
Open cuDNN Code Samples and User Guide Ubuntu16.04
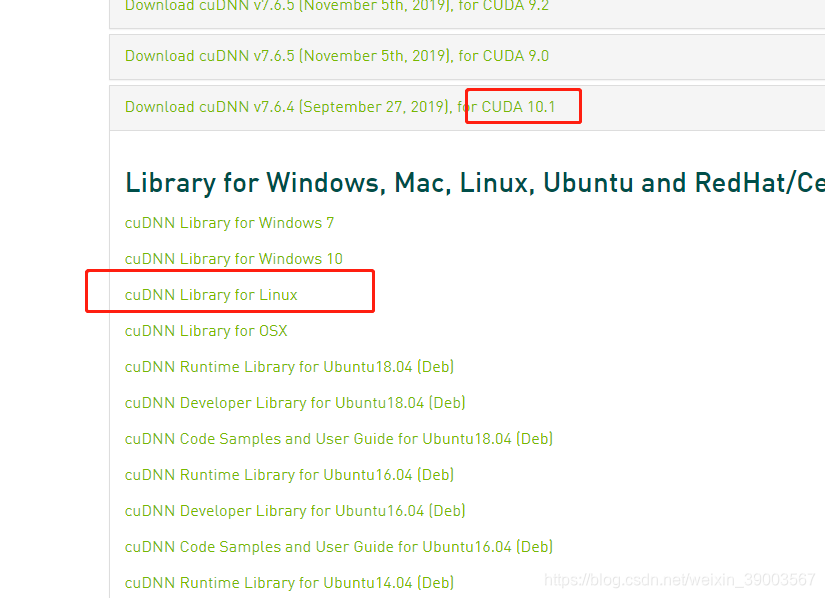339,547
